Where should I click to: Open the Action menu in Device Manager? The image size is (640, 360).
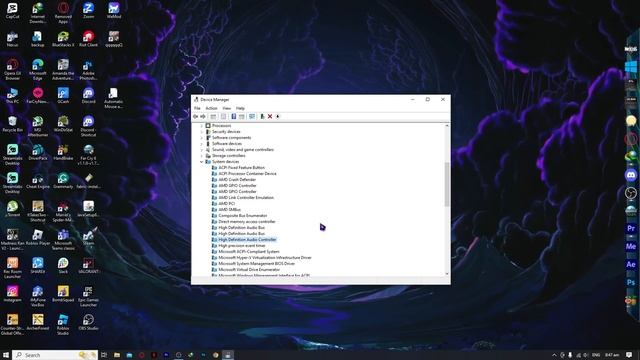coord(211,108)
